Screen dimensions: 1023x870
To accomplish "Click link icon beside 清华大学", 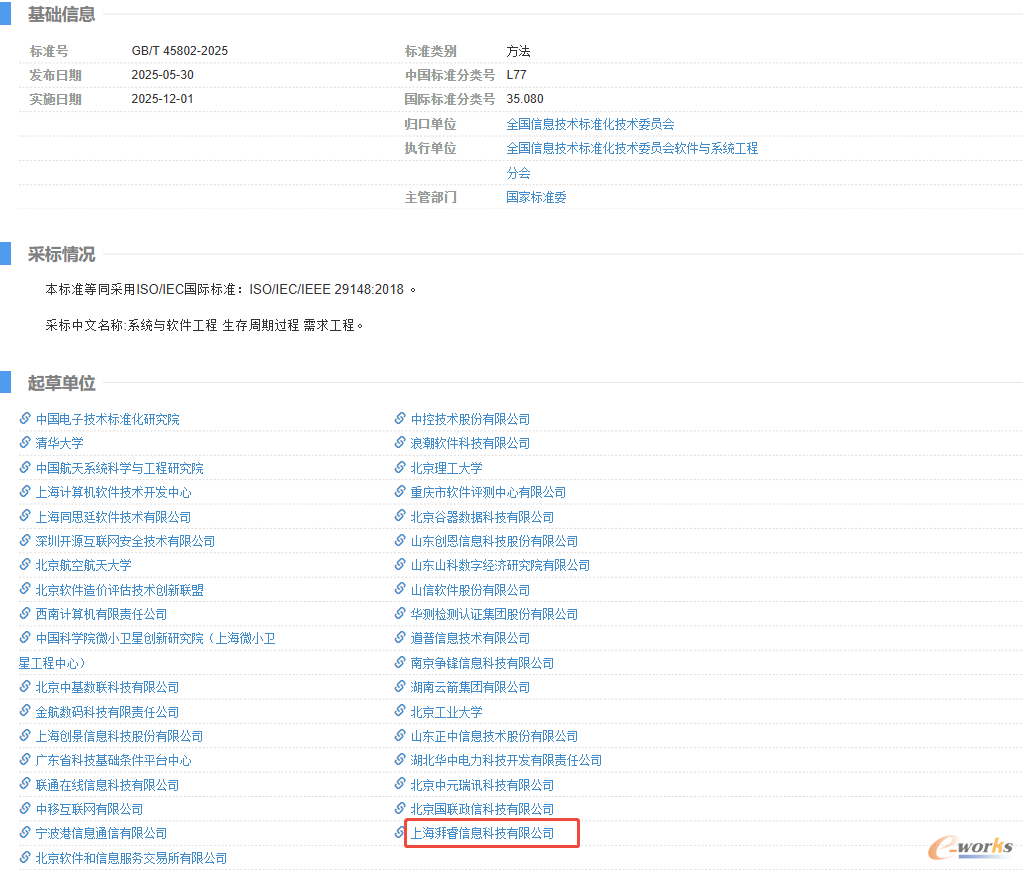I will [x=25, y=443].
